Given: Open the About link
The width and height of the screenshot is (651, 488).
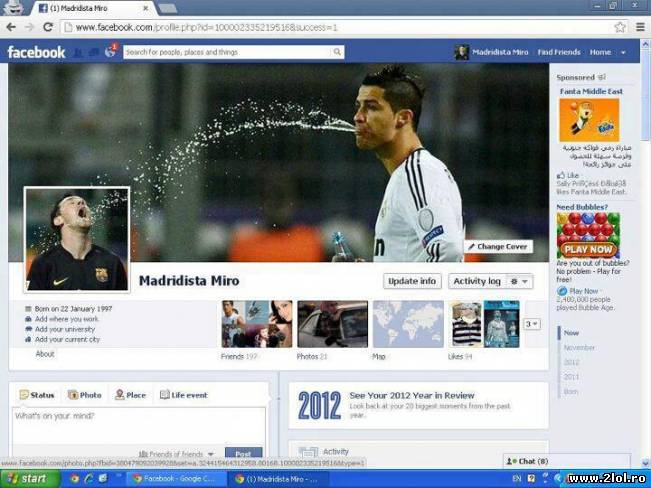Looking at the screenshot, I should coord(45,354).
